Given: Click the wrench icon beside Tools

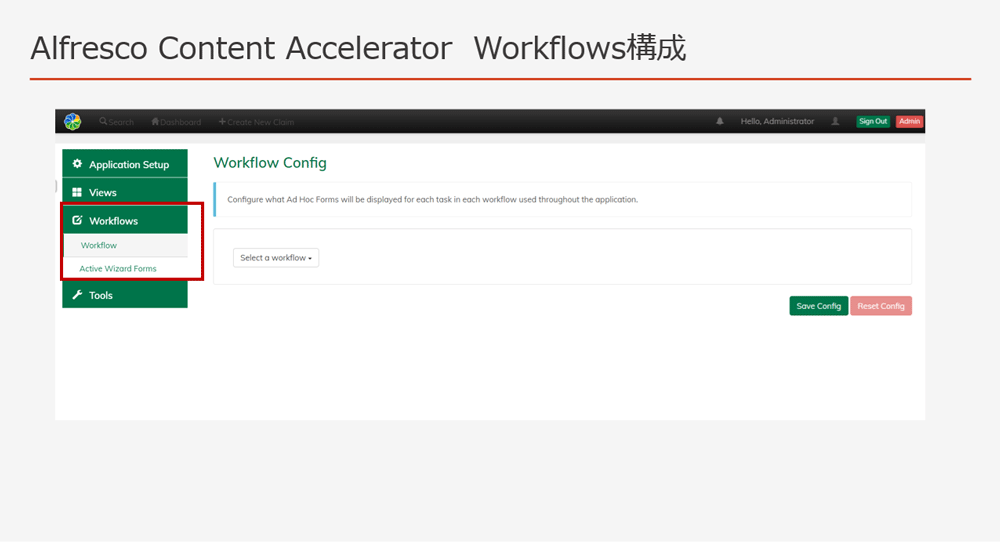Looking at the screenshot, I should click(x=77, y=295).
